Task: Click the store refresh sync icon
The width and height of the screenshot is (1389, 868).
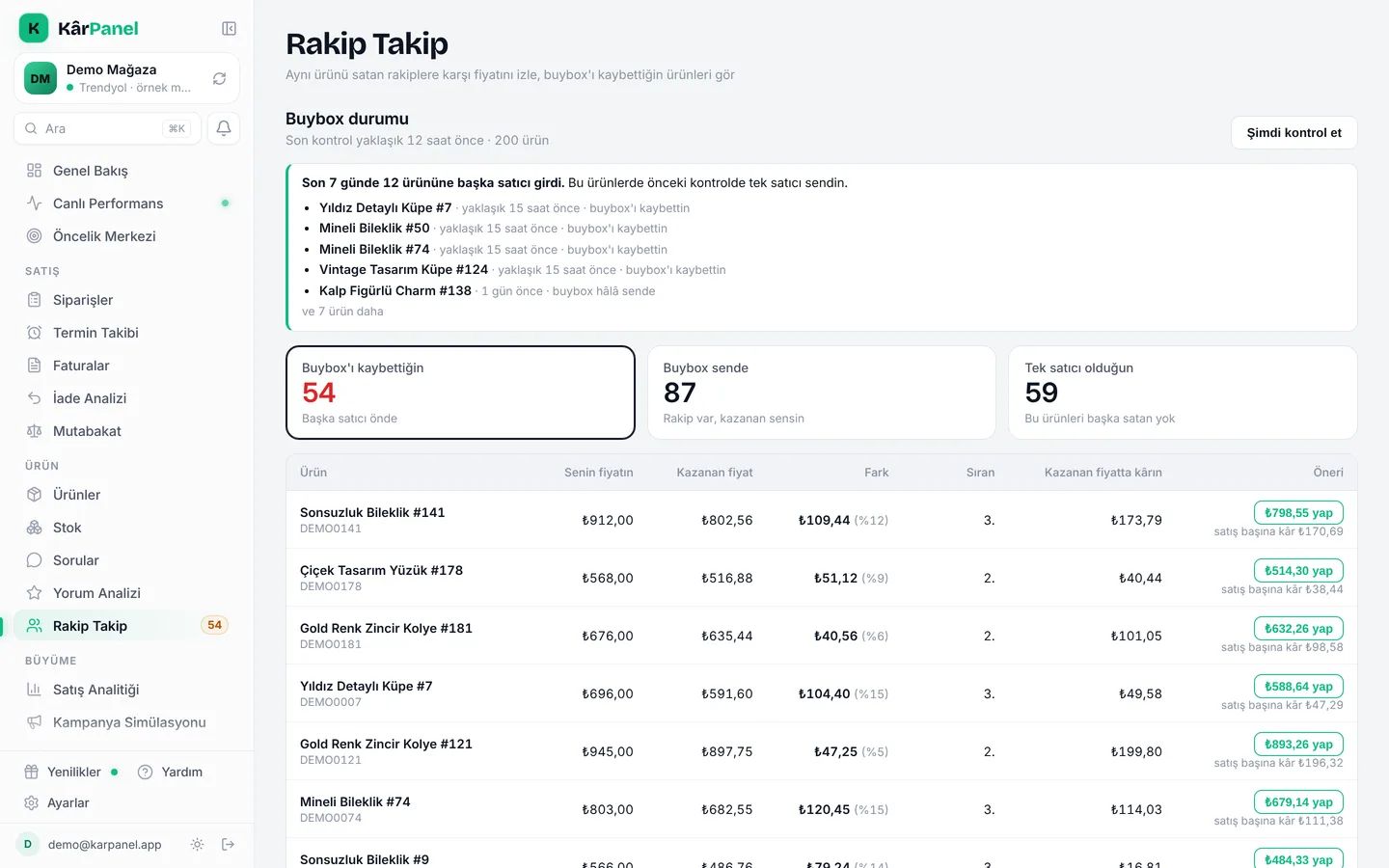Action: 219,79
